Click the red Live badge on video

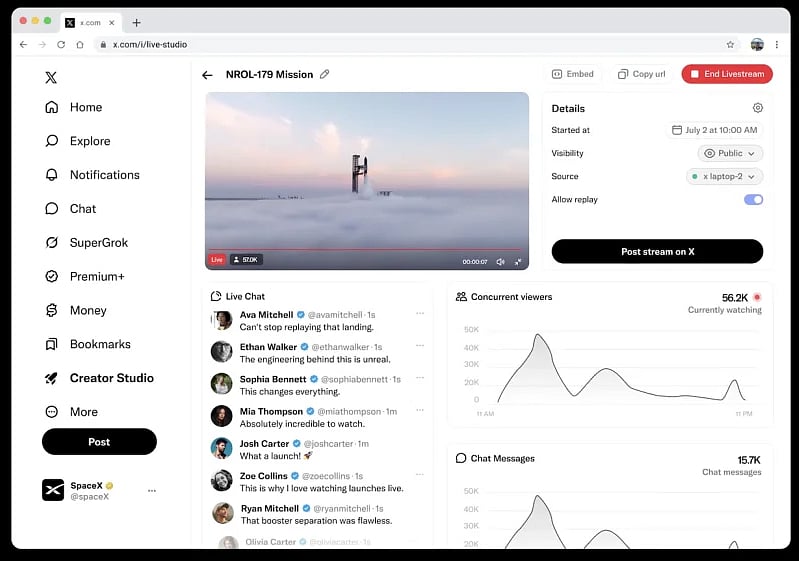217,260
